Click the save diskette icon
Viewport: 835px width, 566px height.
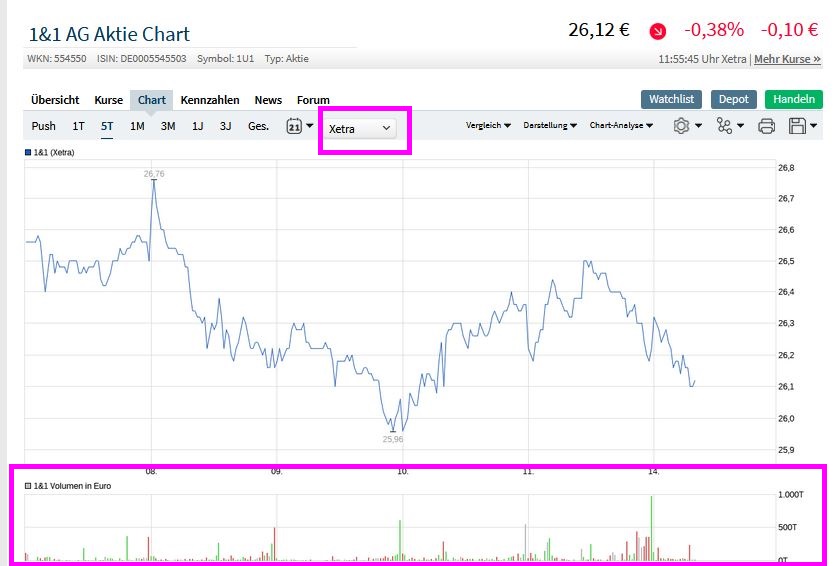[797, 126]
